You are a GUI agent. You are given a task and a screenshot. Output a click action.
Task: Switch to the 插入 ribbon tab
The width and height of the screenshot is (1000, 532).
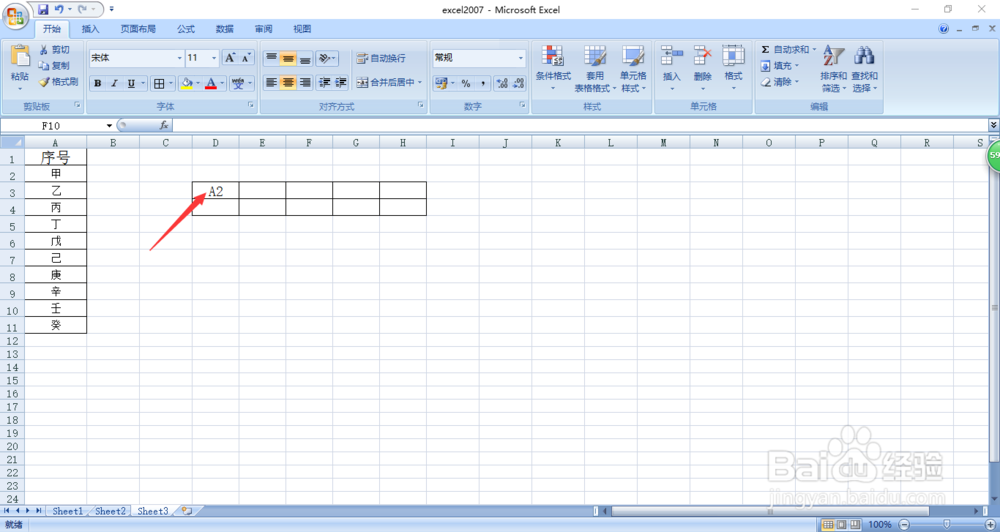pyautogui.click(x=91, y=29)
